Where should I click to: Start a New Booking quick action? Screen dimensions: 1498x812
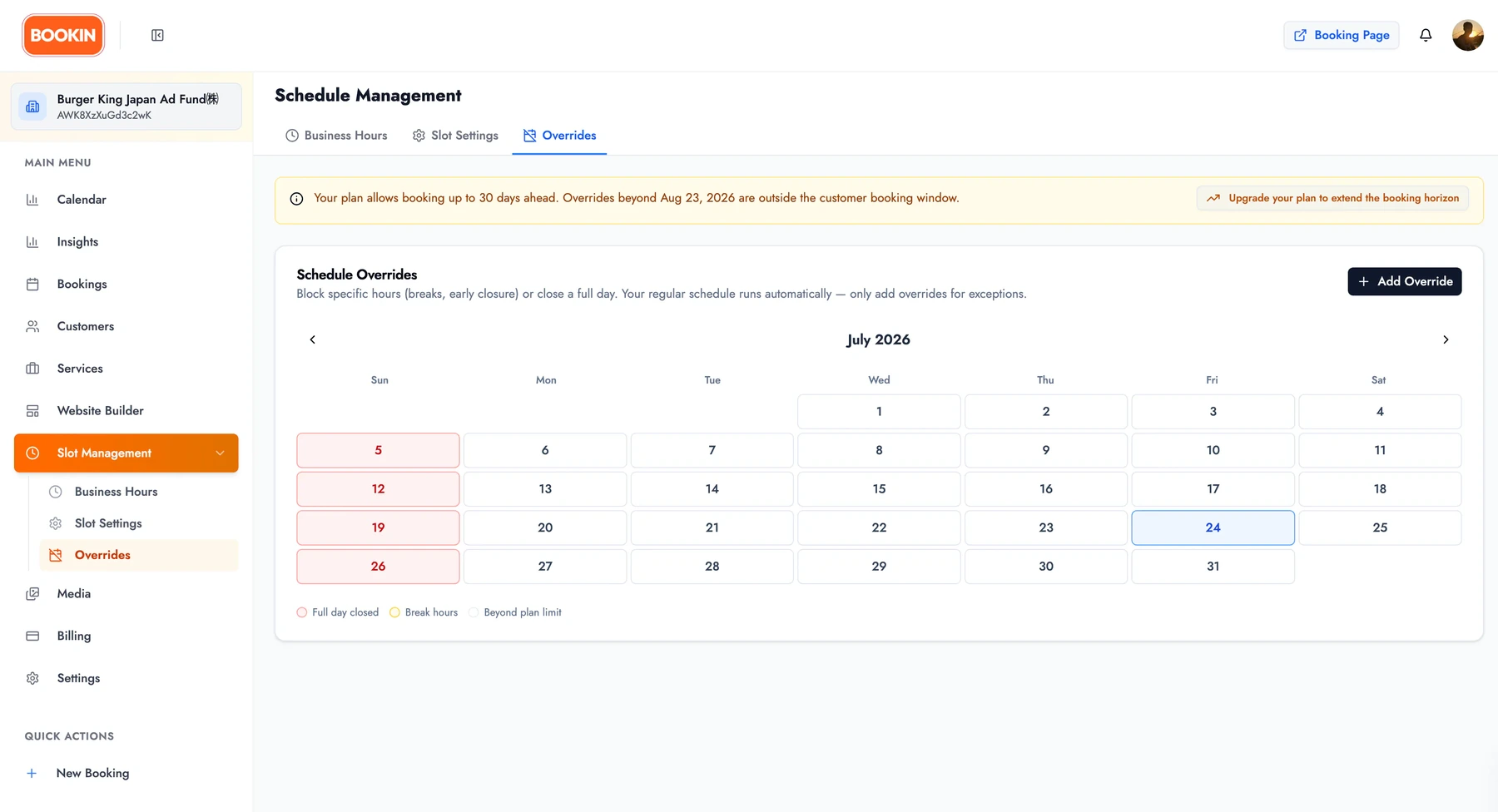126,773
